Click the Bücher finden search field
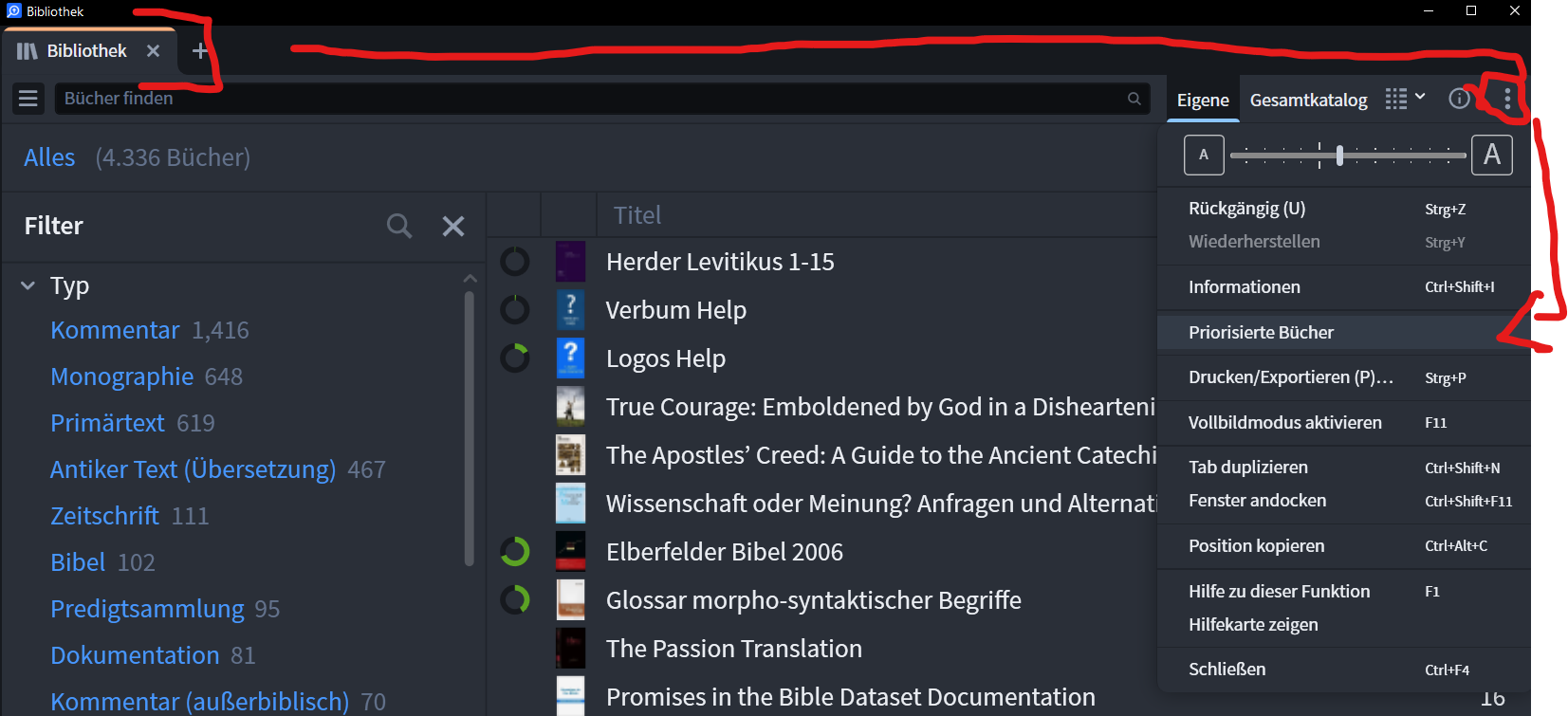The width and height of the screenshot is (1568, 716). [x=602, y=99]
